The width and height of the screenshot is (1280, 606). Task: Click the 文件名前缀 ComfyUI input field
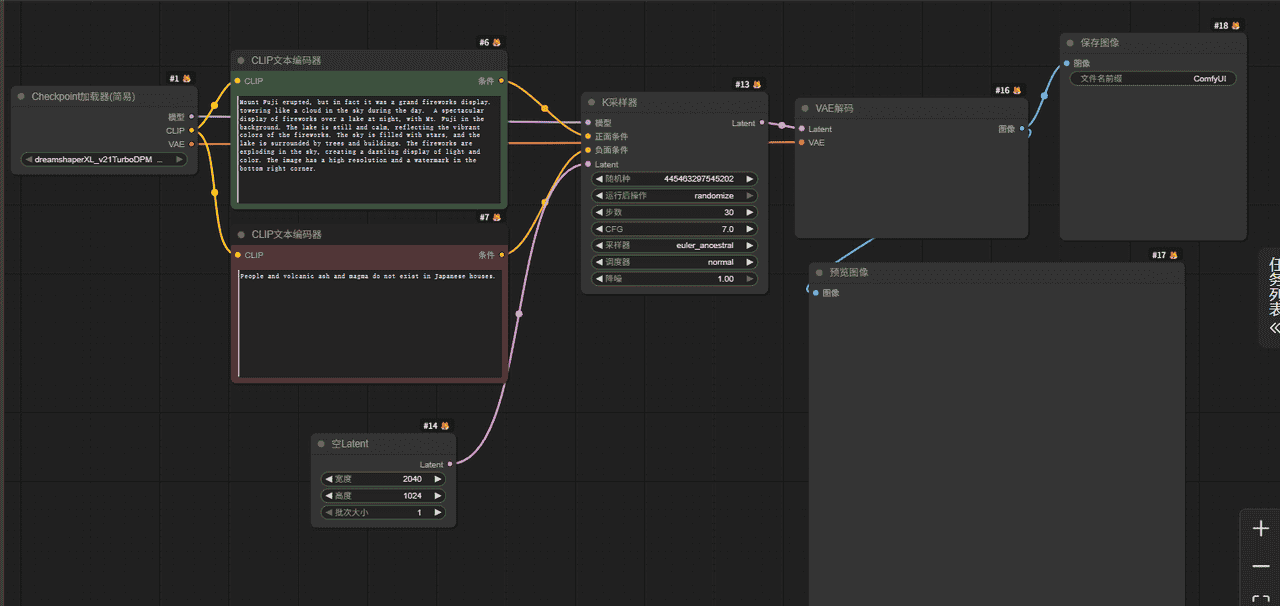point(1152,78)
